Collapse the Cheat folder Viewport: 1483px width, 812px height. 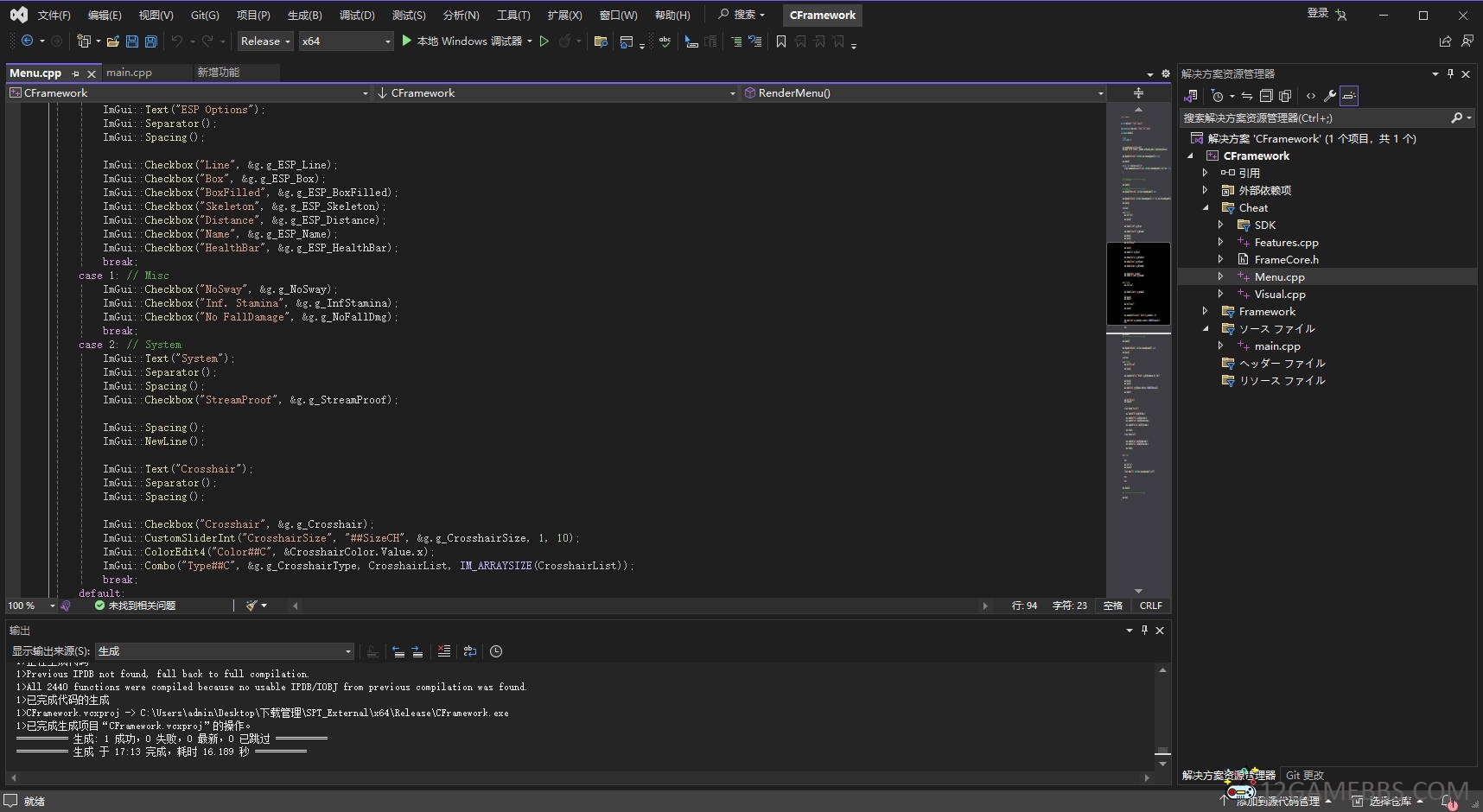[1206, 207]
